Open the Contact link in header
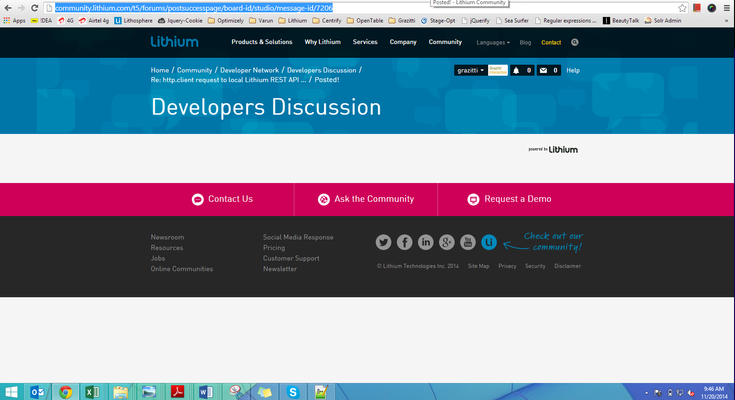Viewport: 735px width, 400px height. (x=551, y=43)
